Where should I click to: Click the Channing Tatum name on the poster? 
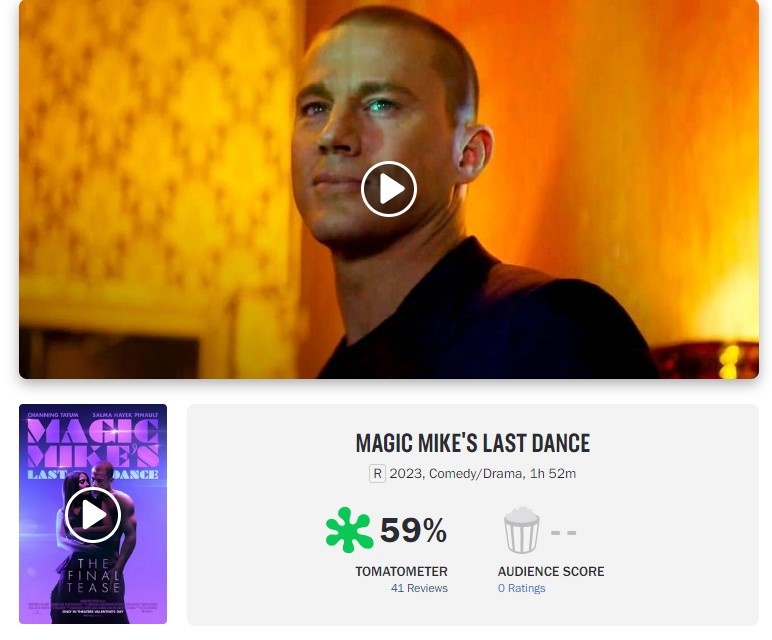coord(53,415)
